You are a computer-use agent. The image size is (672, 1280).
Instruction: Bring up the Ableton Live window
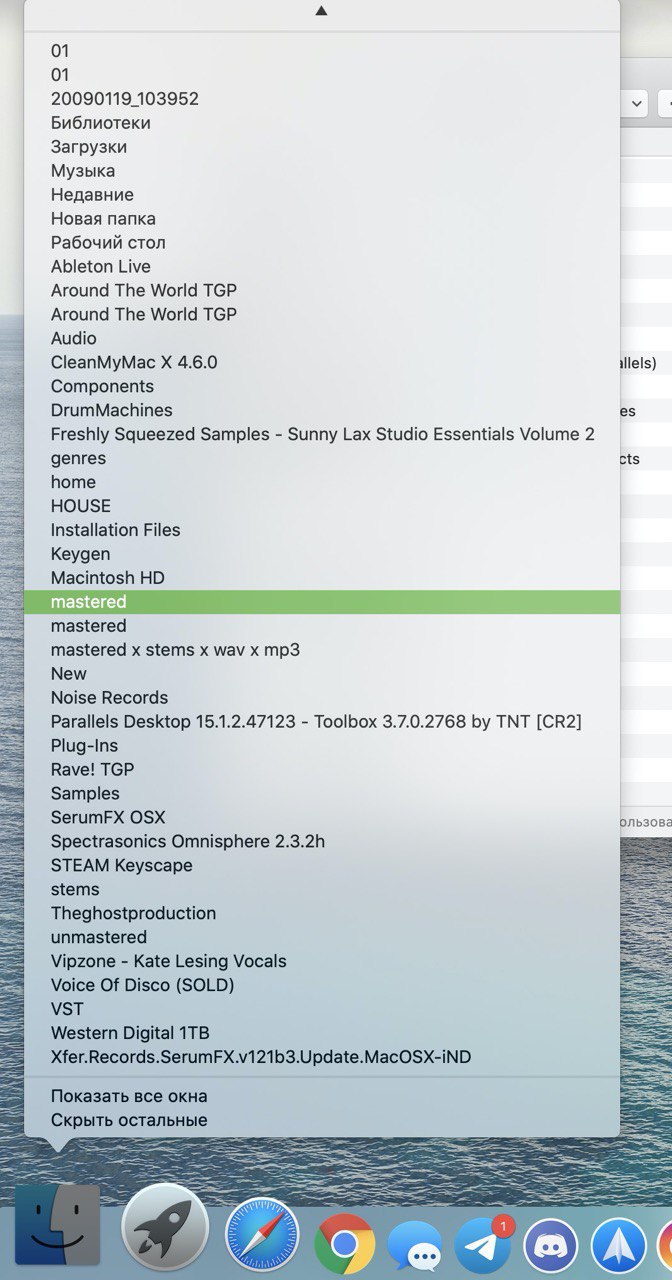(322, 266)
